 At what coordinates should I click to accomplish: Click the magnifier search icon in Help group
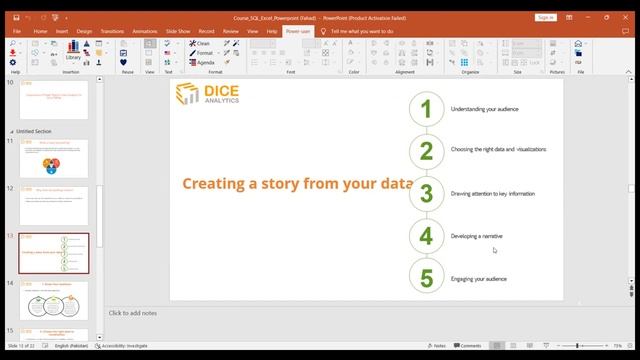pyautogui.click(x=13, y=43)
